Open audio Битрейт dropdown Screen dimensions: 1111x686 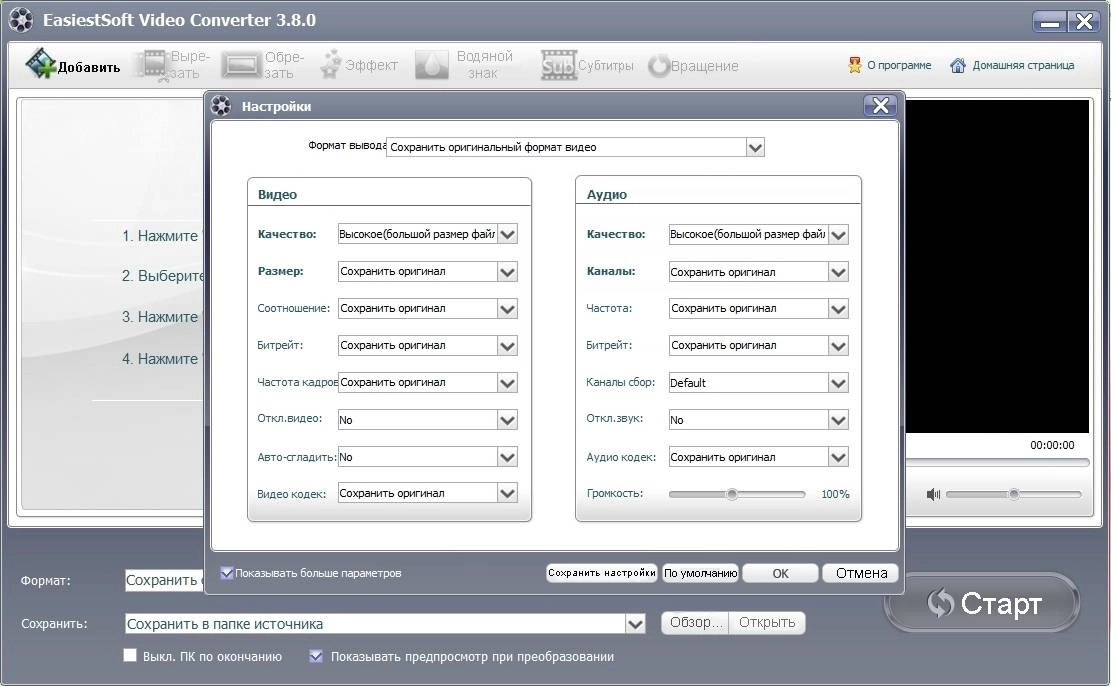pyautogui.click(x=838, y=346)
